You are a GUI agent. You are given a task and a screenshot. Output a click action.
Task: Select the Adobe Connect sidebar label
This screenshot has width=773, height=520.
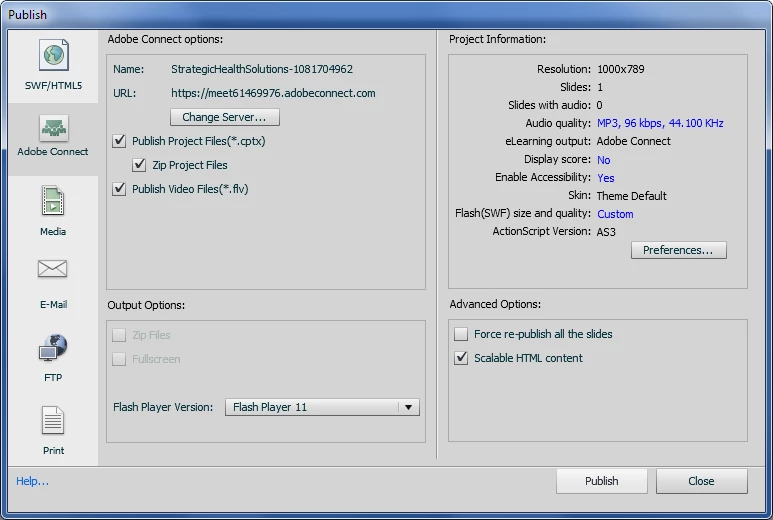pyautogui.click(x=53, y=152)
